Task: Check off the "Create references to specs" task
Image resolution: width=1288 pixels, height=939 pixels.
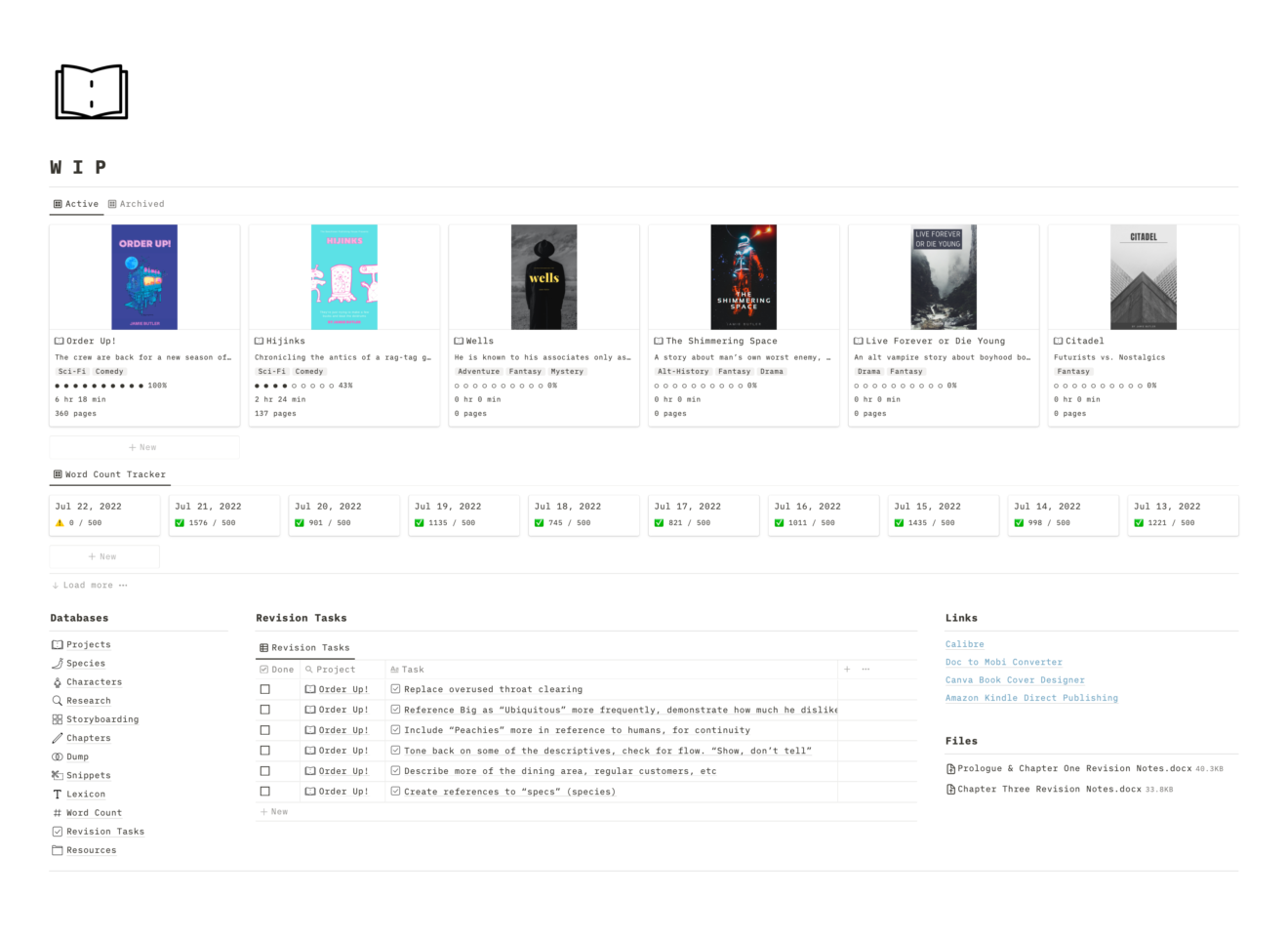Action: click(x=265, y=791)
